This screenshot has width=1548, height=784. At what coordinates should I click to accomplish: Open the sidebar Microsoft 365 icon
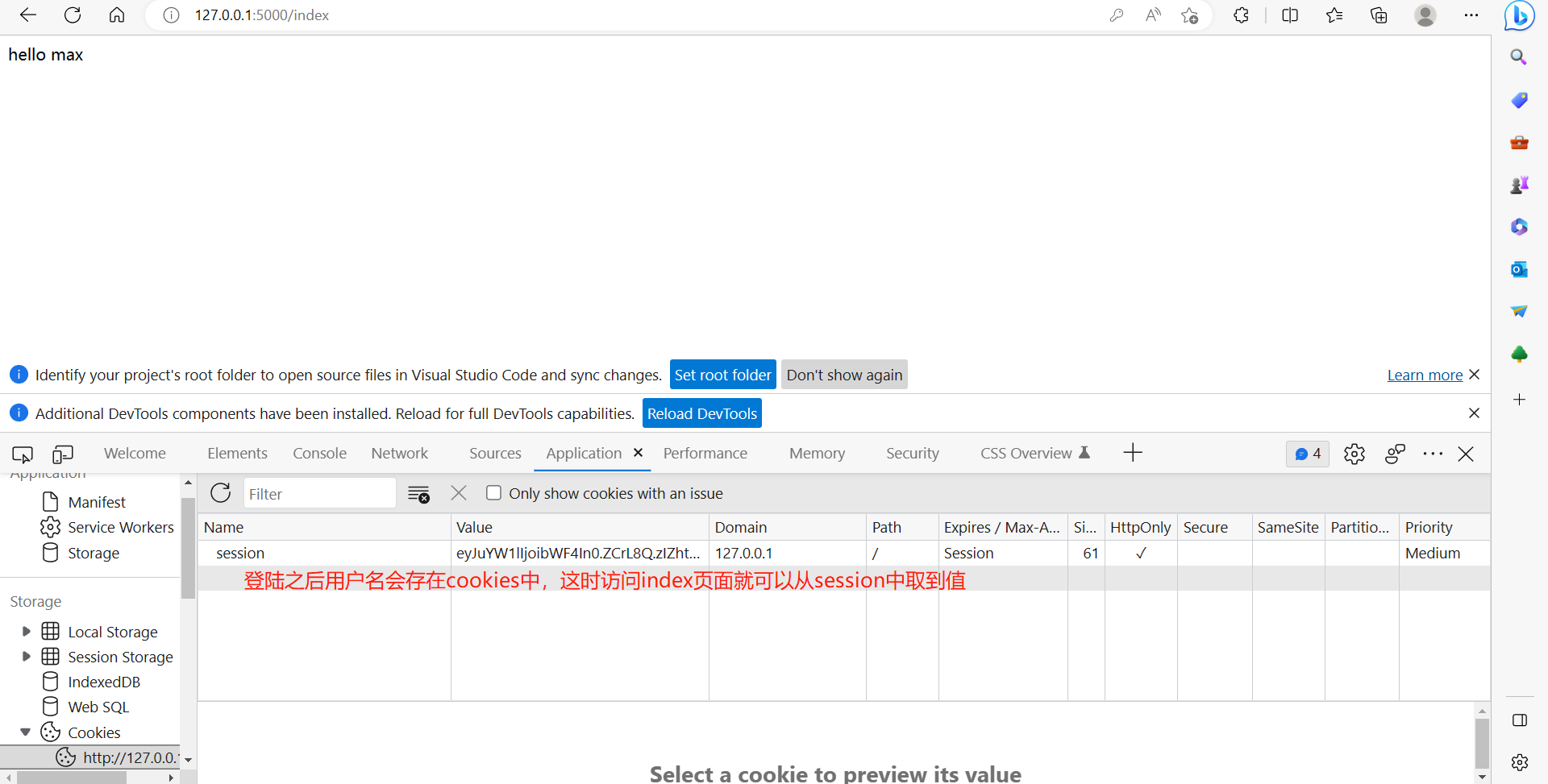[1519, 227]
